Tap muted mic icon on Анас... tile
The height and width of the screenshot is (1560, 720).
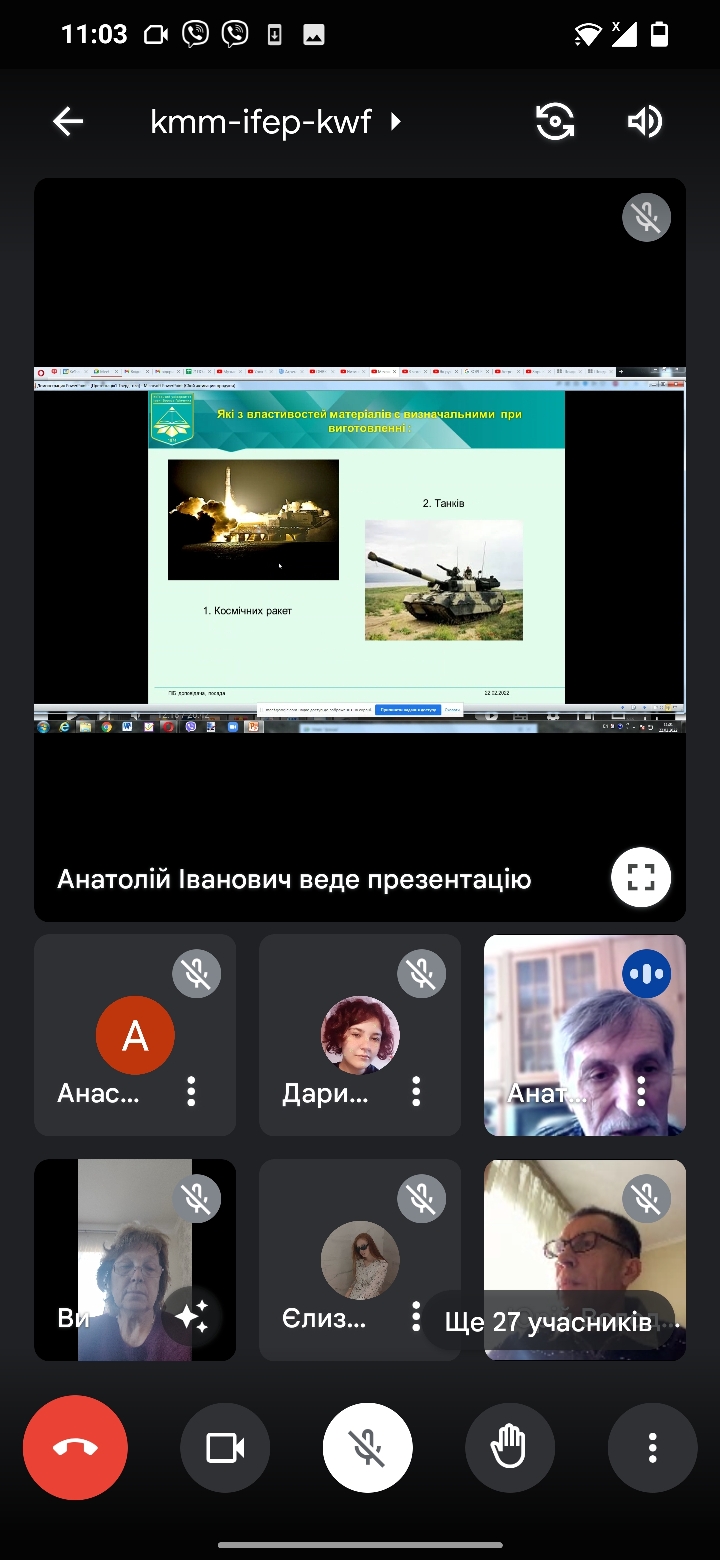(x=197, y=974)
